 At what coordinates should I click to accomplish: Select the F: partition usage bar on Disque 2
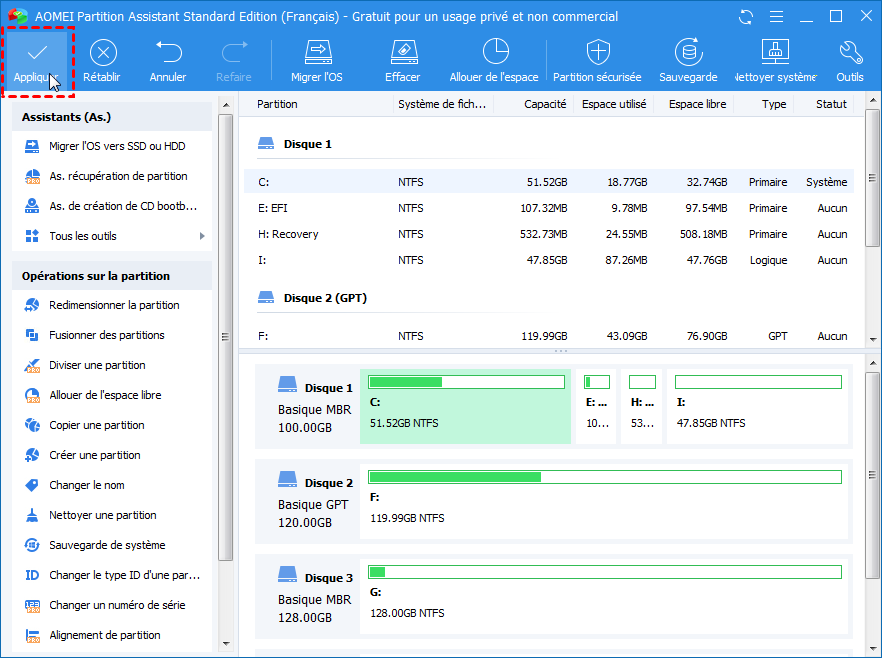604,477
